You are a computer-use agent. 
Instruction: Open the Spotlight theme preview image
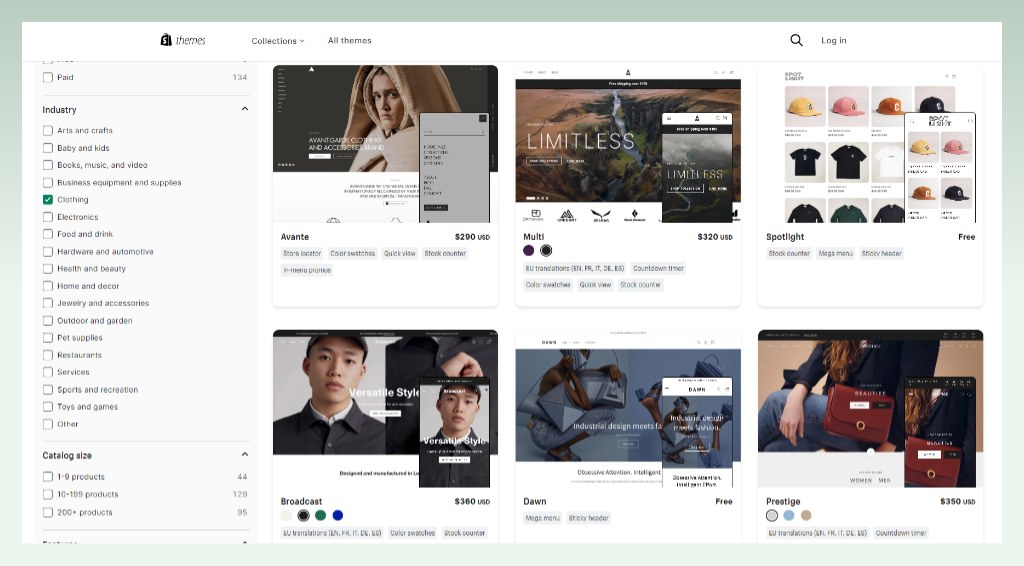pos(871,144)
